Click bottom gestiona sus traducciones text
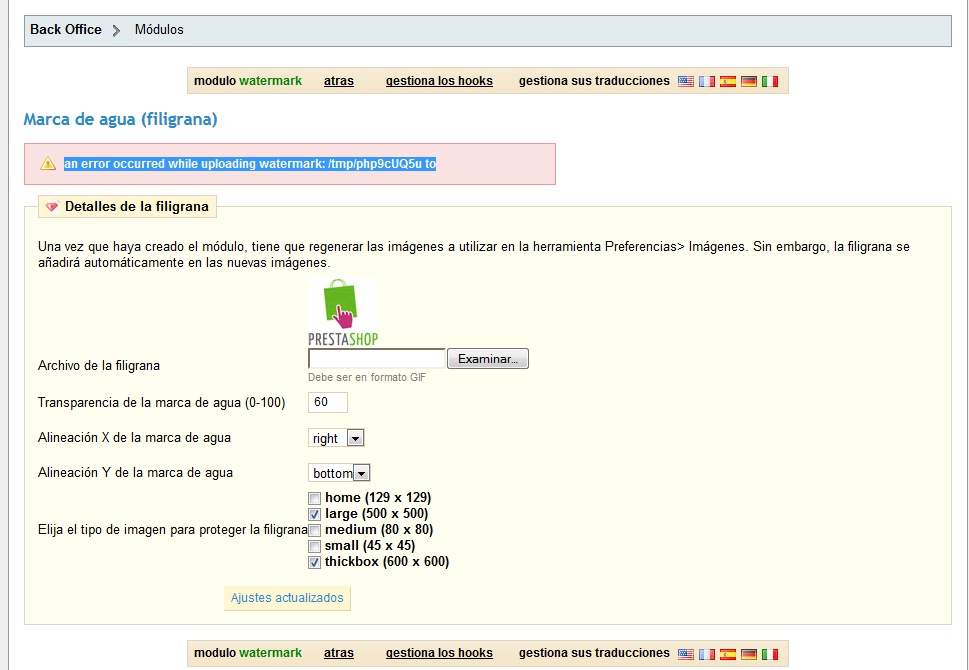The height and width of the screenshot is (670, 969). click(x=594, y=653)
